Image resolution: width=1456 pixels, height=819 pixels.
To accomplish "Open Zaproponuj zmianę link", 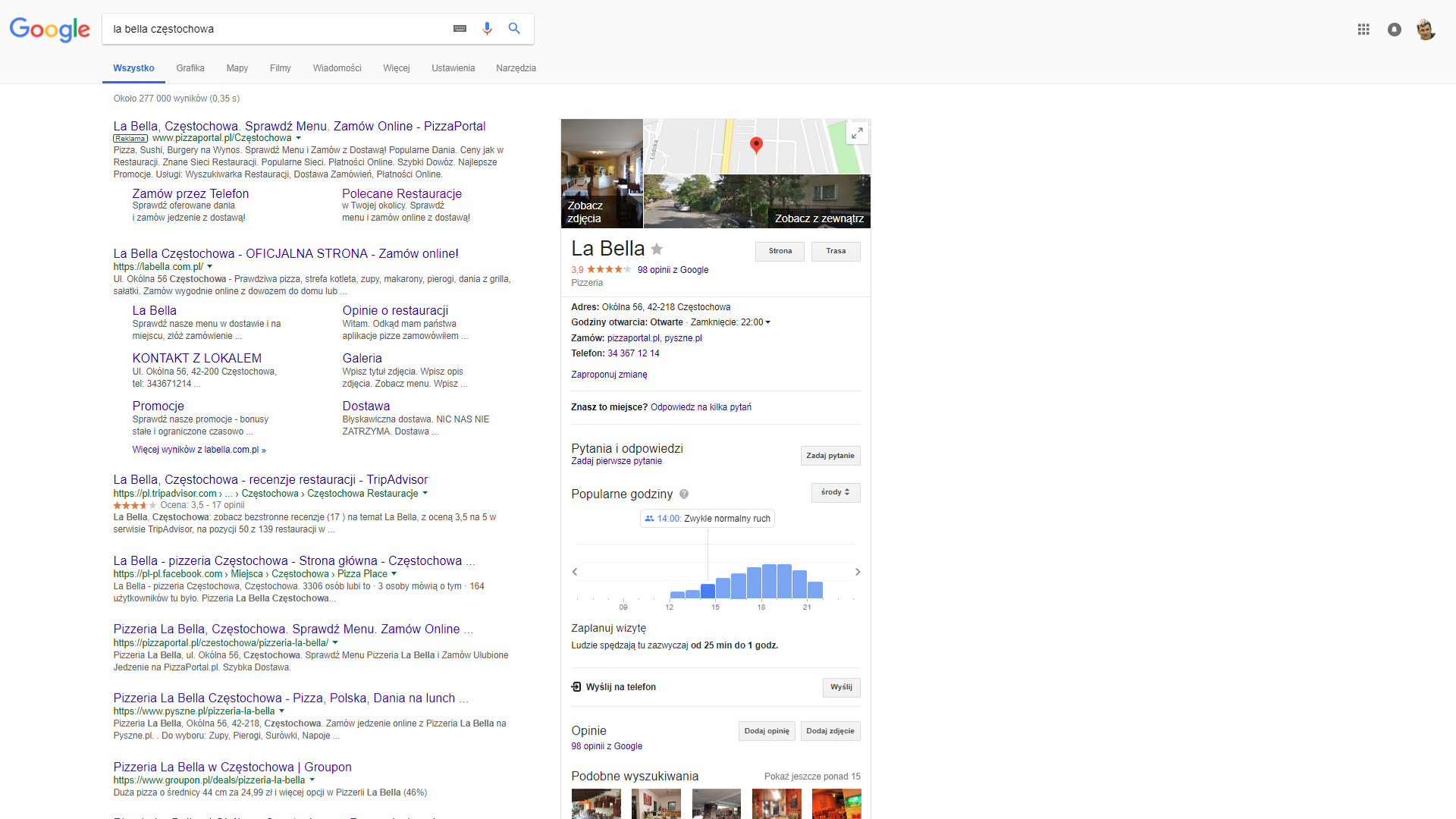I will [x=609, y=375].
